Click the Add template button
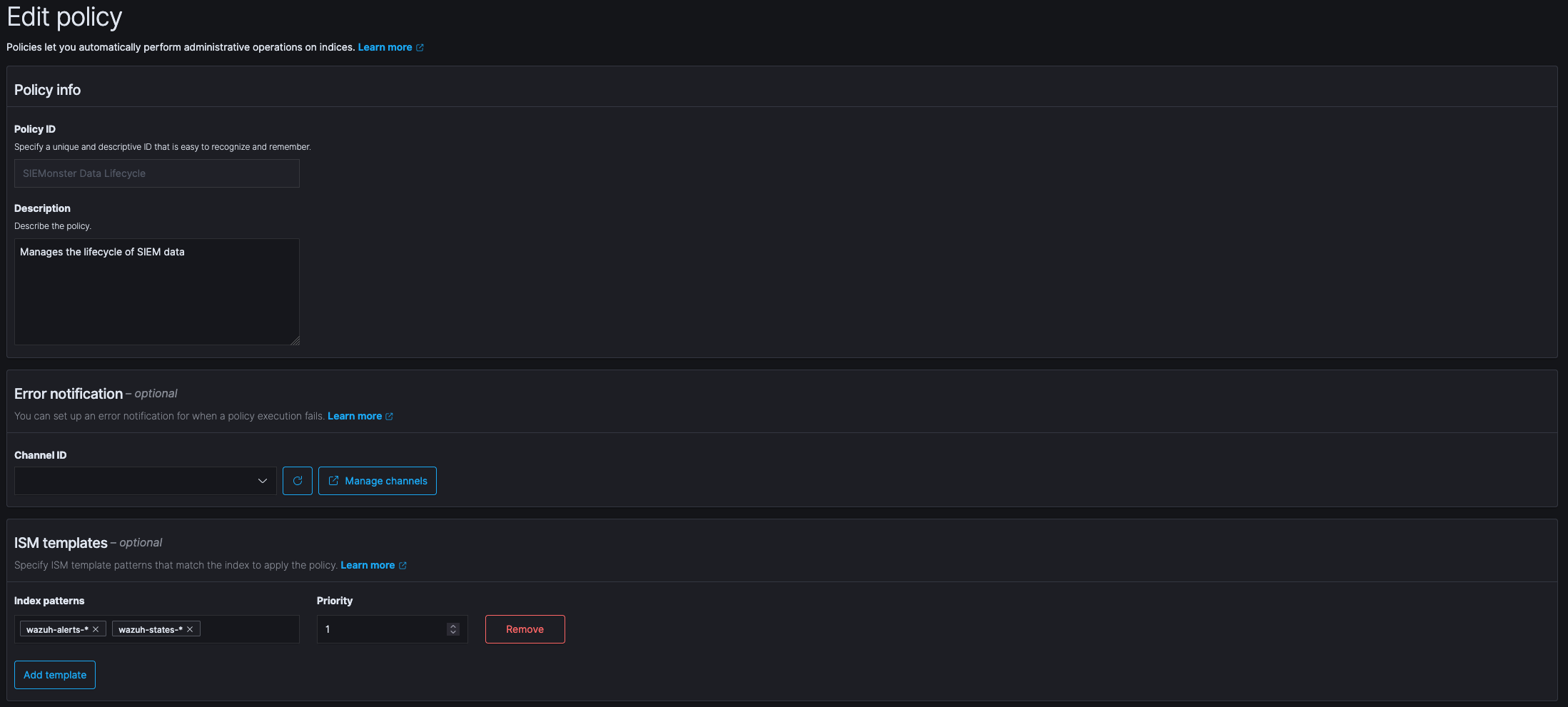 [55, 675]
